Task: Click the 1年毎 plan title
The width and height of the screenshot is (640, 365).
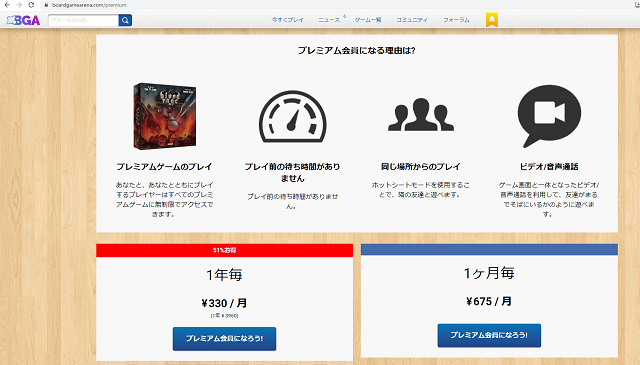Action: point(224,275)
